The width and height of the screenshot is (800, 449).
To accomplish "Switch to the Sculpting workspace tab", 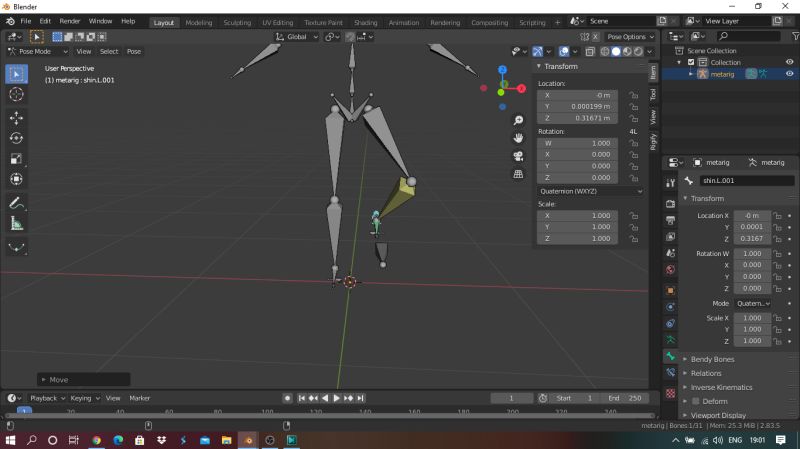I will (x=237, y=22).
